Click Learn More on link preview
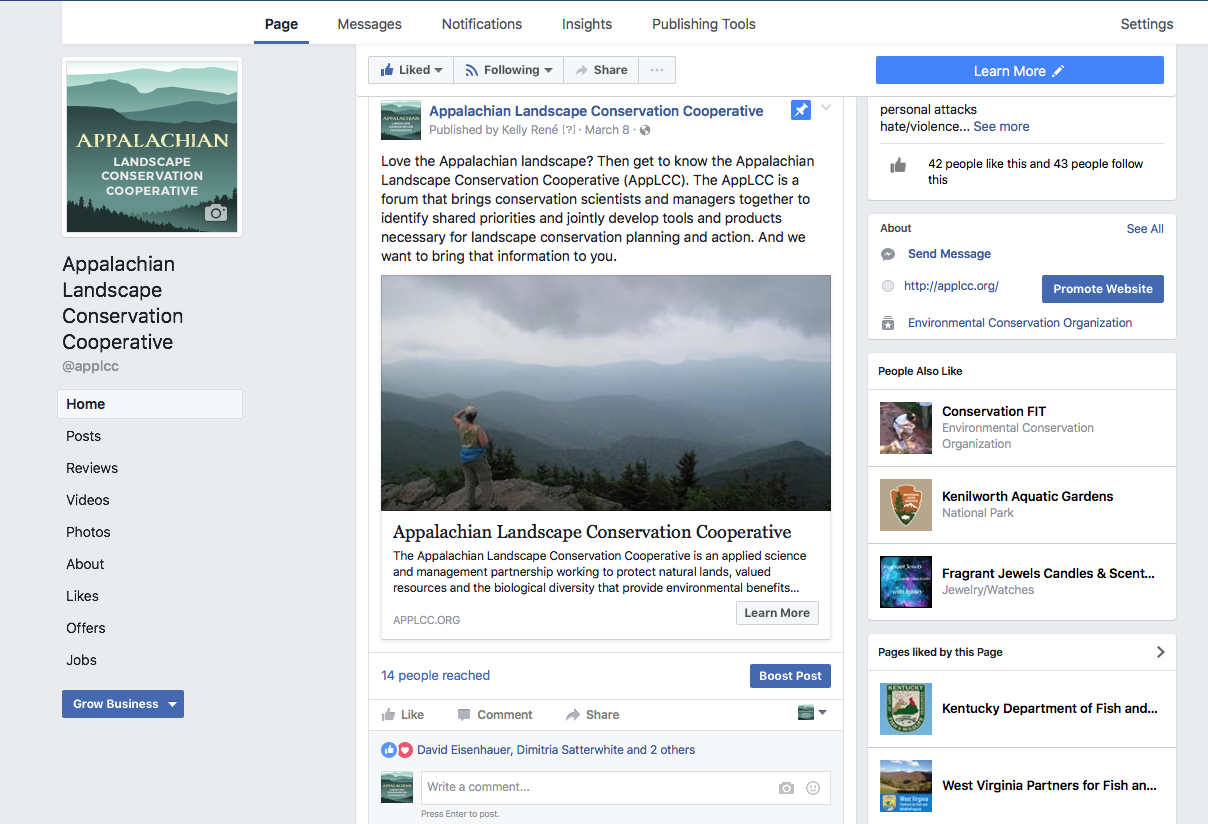The image size is (1208, 824). pyautogui.click(x=777, y=613)
